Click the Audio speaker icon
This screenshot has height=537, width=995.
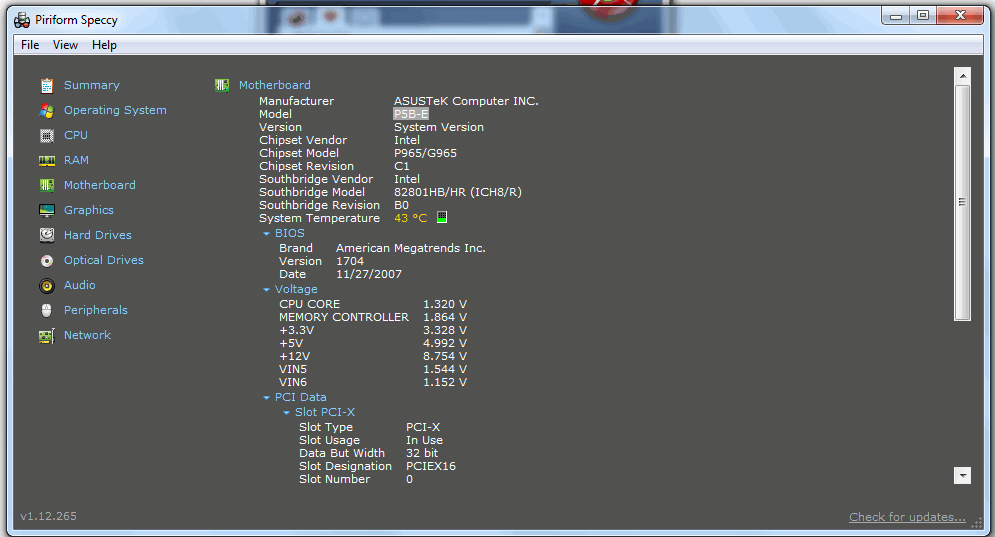(47, 286)
